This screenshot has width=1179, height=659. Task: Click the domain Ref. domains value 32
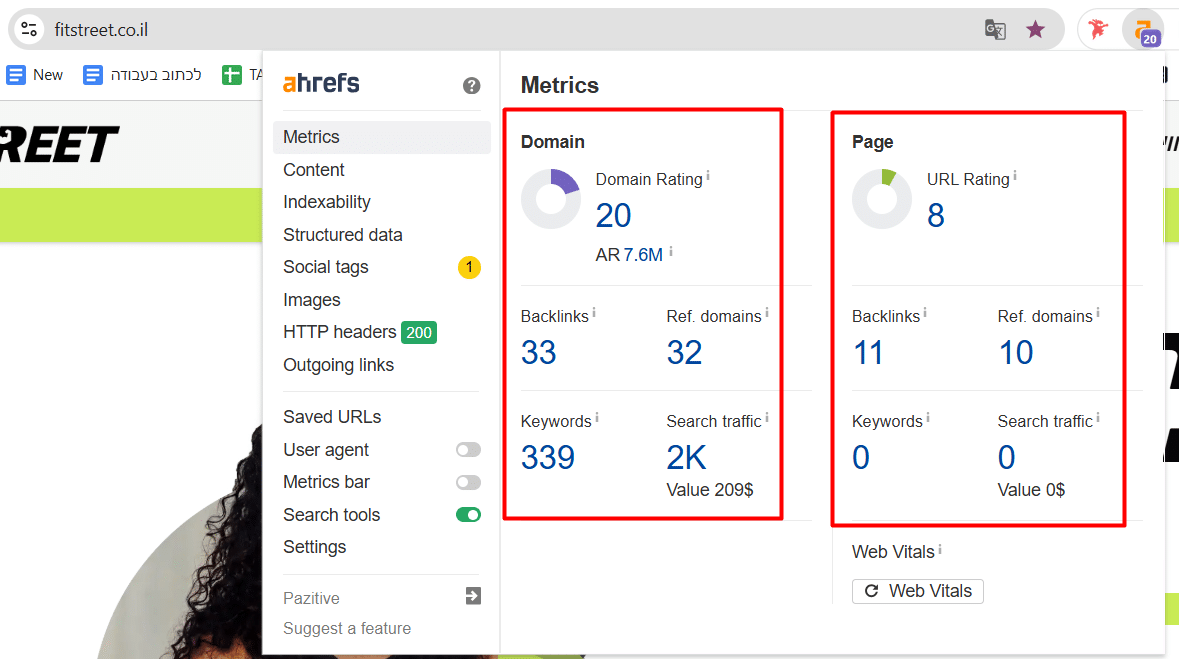(684, 353)
